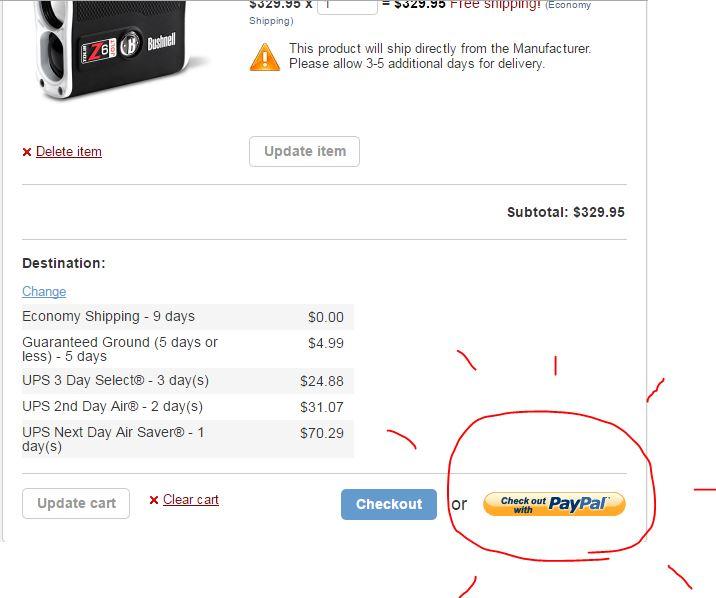716x598 pixels.
Task: Click the Economy Shipping note text
Action: click(420, 12)
